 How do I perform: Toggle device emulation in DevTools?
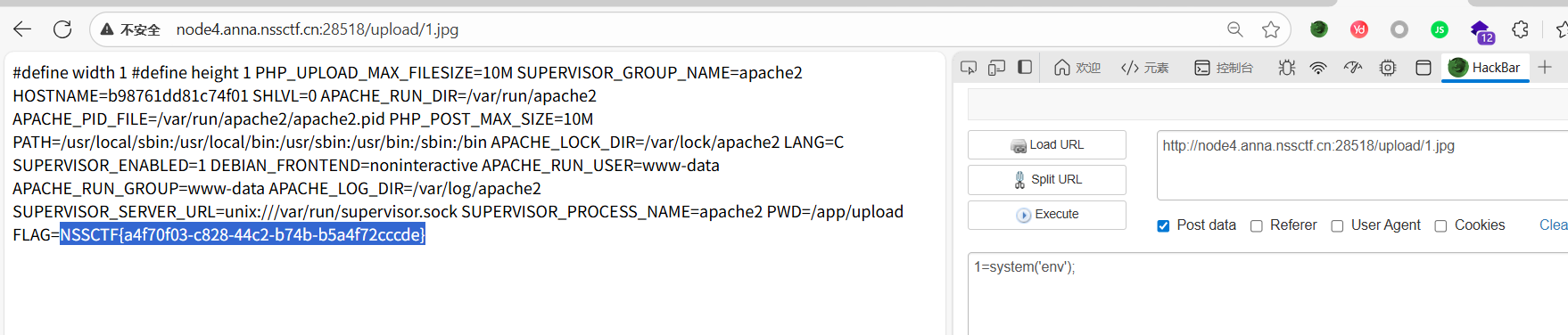997,67
